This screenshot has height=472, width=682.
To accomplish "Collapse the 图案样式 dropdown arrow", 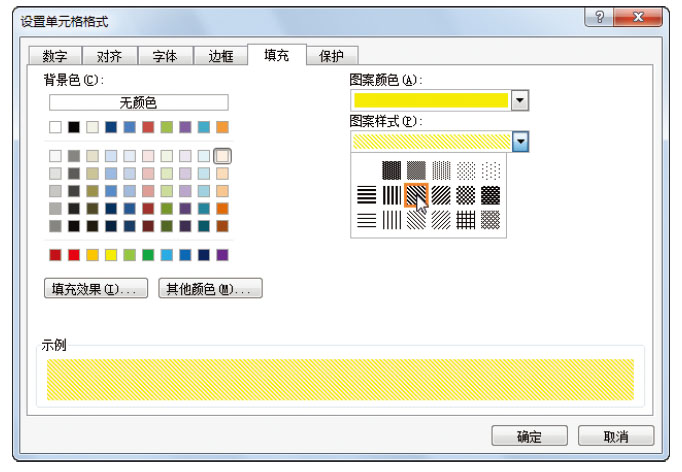I will point(519,142).
